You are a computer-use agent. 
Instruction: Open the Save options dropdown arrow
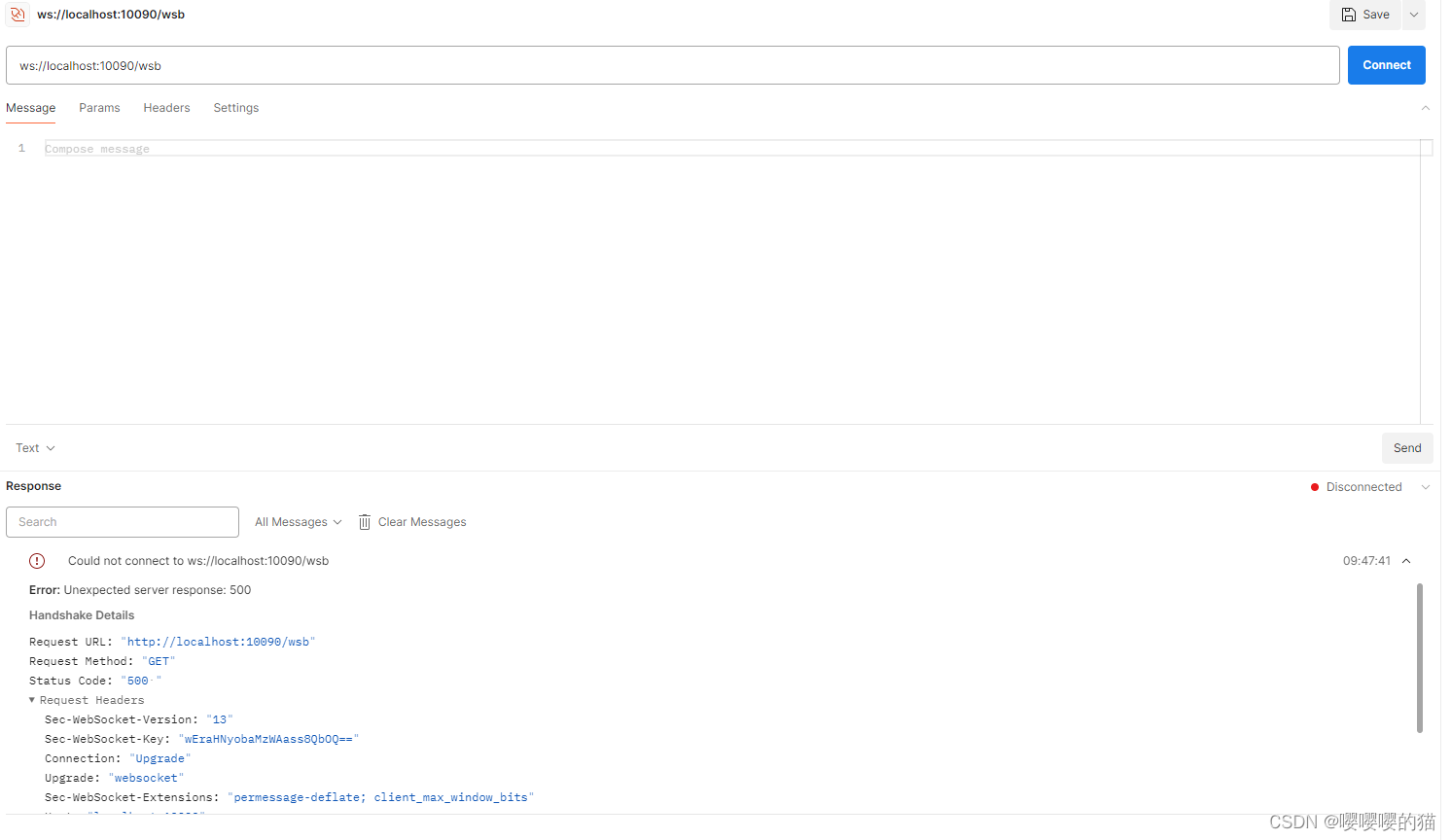click(1413, 14)
